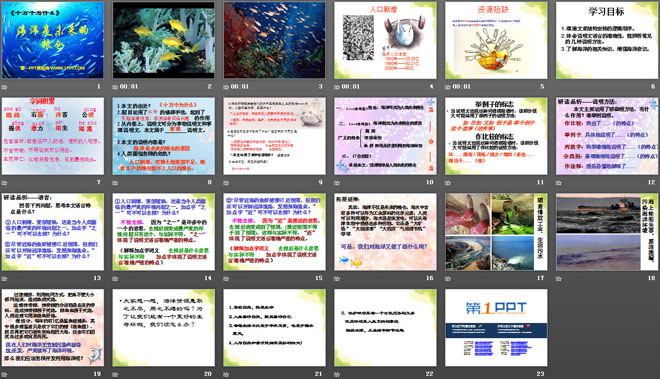The width and height of the screenshot is (660, 379).
Task: Select slide 7 字词积累 thumbnail
Action: tap(53, 136)
